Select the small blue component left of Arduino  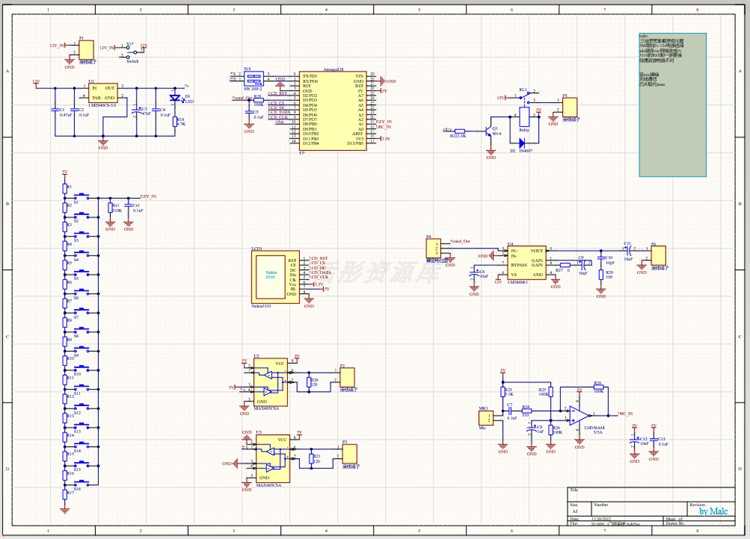[254, 78]
